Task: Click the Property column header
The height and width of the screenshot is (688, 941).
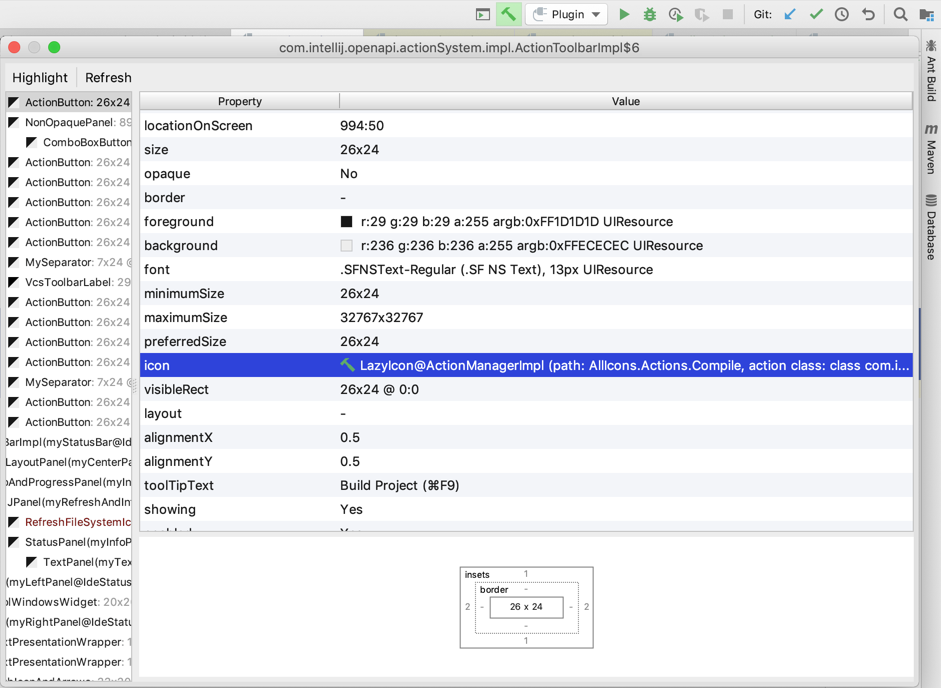Action: pos(240,101)
